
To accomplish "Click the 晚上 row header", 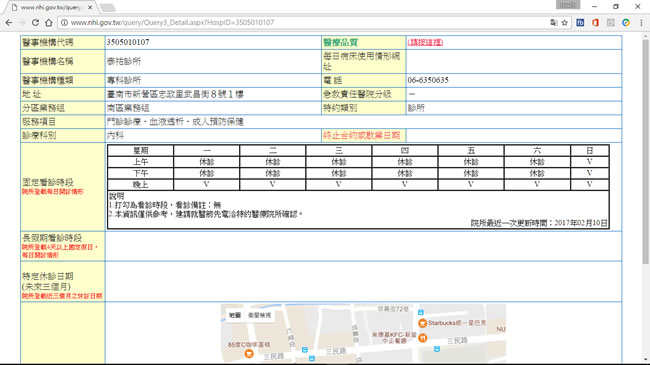I will [141, 185].
